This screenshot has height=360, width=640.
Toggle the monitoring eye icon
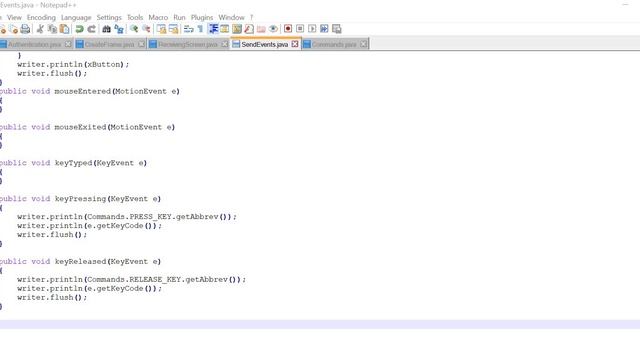[x=273, y=29]
